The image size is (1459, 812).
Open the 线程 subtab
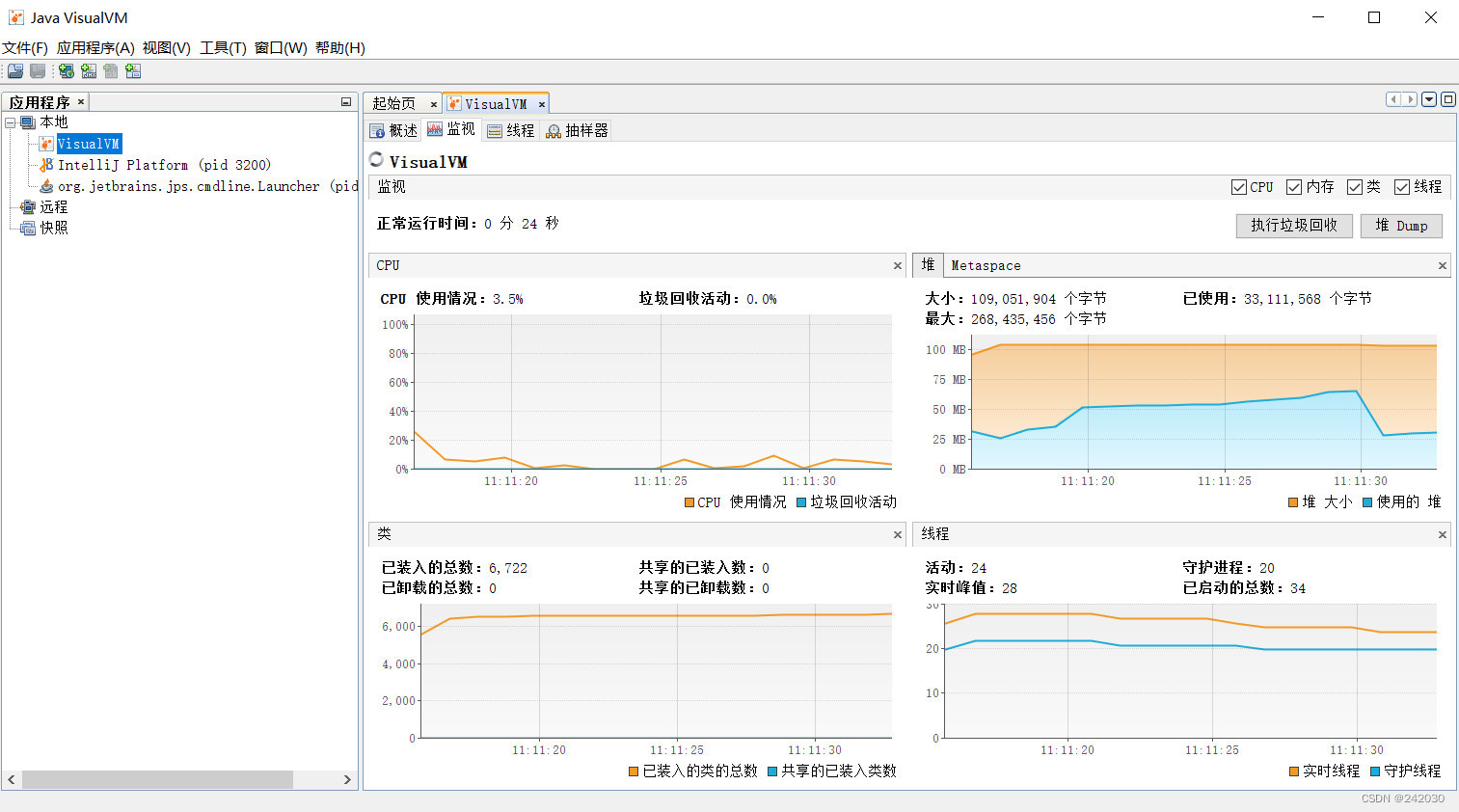[511, 130]
